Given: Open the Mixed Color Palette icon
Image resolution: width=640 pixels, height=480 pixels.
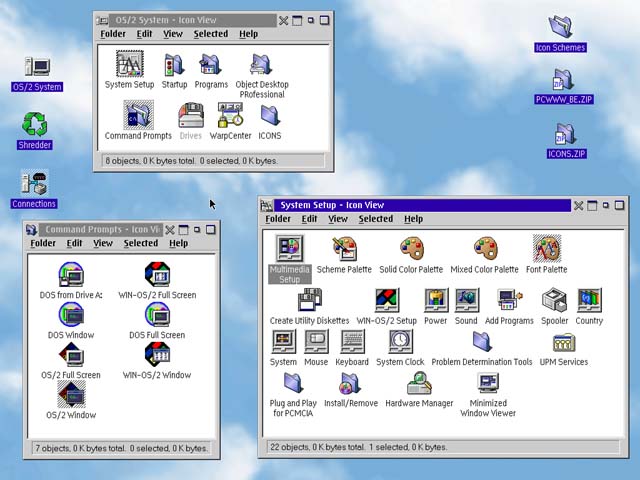Looking at the screenshot, I should point(485,249).
